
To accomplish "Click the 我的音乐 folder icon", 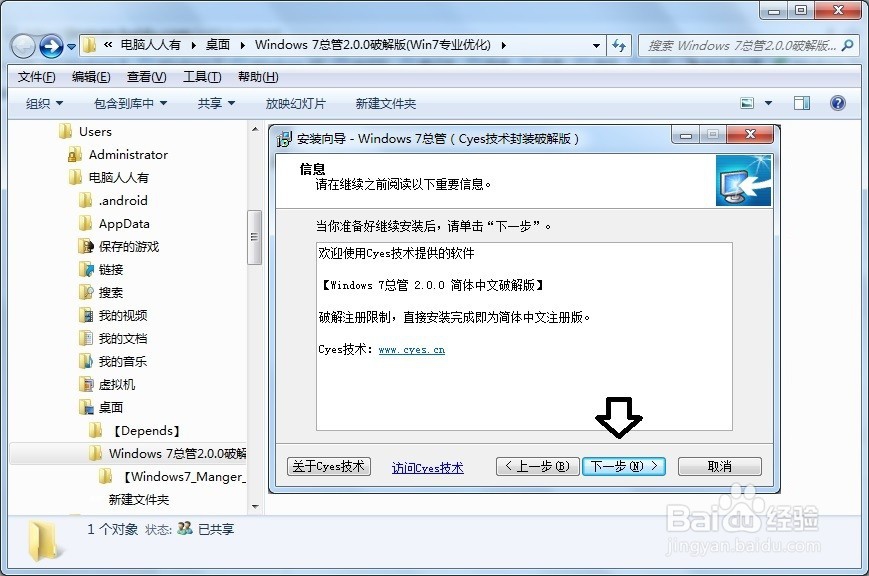I will tap(86, 362).
